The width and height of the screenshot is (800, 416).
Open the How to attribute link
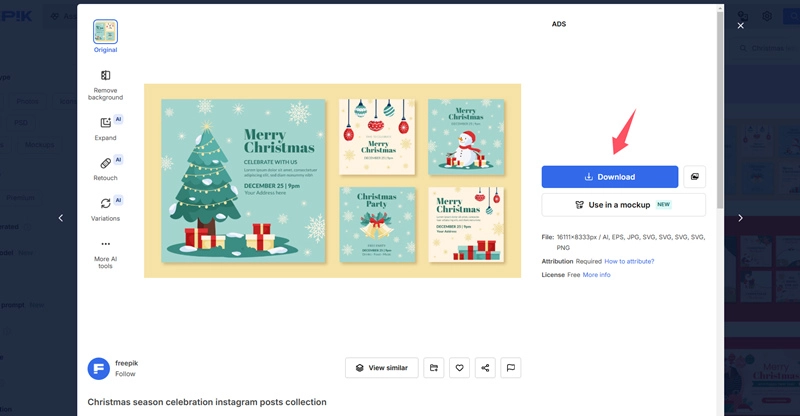click(629, 261)
